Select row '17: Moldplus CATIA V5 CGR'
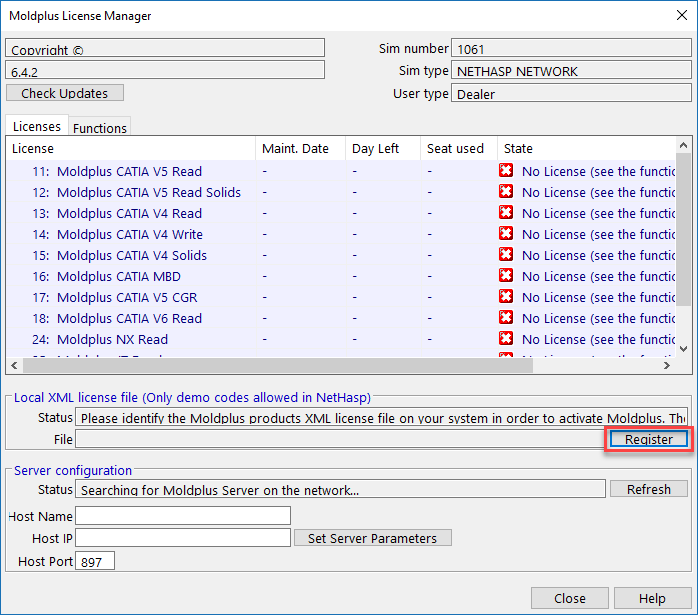Screen dimensions: 698x615 tap(341, 297)
